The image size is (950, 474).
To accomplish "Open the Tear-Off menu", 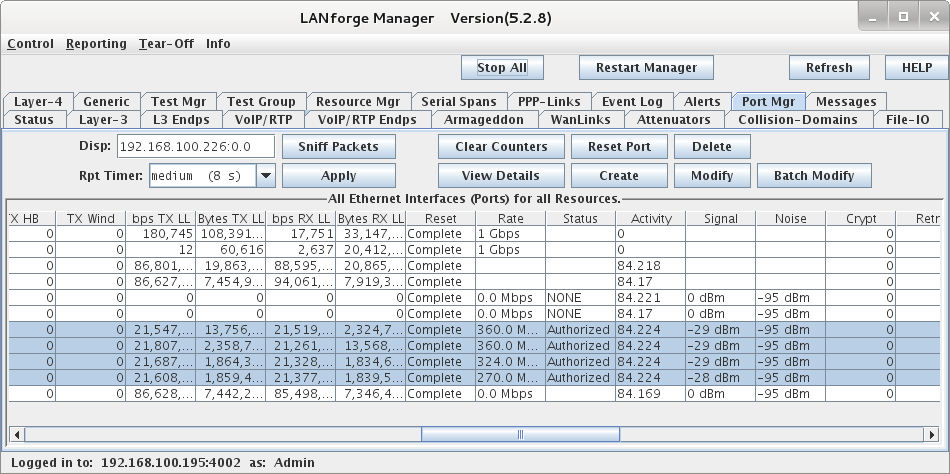I will pyautogui.click(x=166, y=44).
